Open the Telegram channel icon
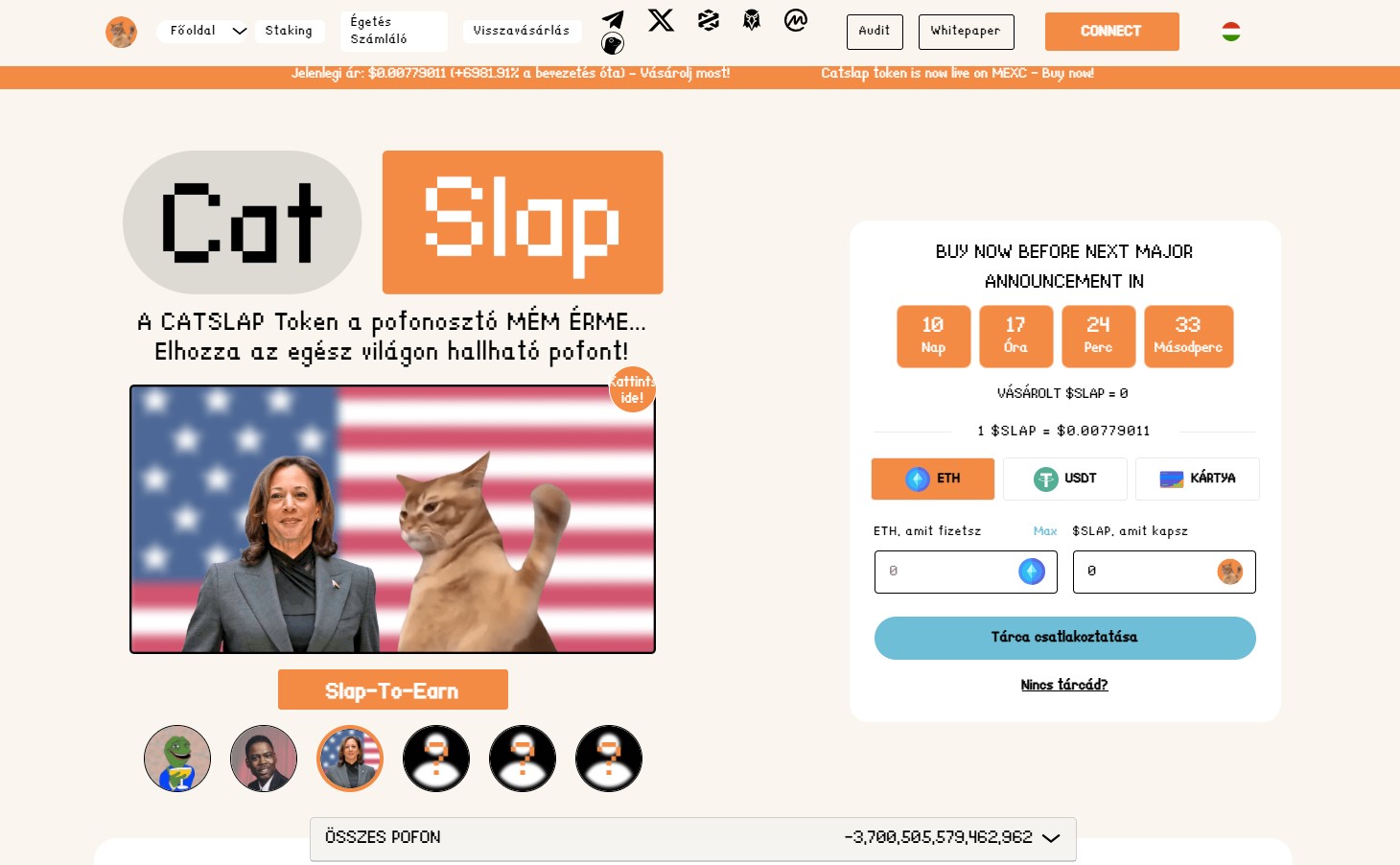 pos(613,20)
